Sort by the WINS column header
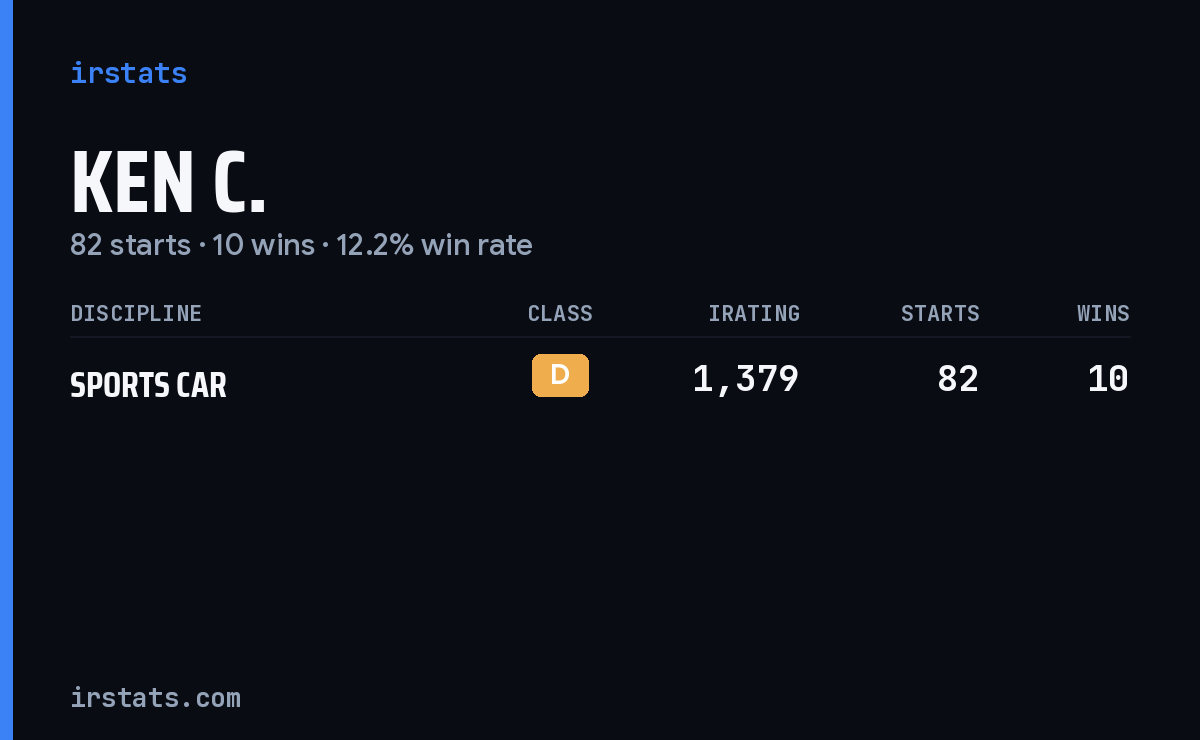1200x740 pixels. click(x=1103, y=313)
